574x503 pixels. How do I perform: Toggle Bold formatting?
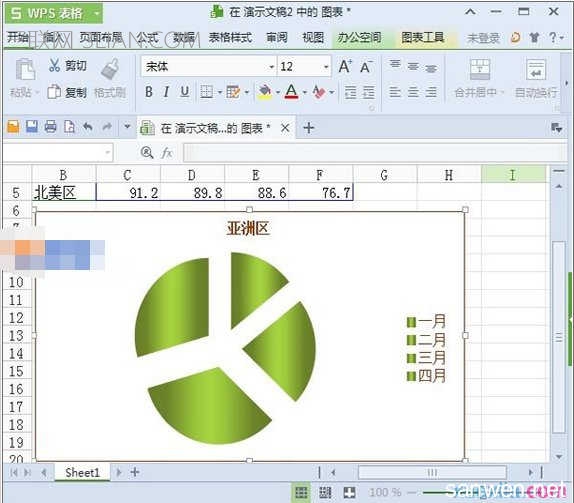coord(149,92)
